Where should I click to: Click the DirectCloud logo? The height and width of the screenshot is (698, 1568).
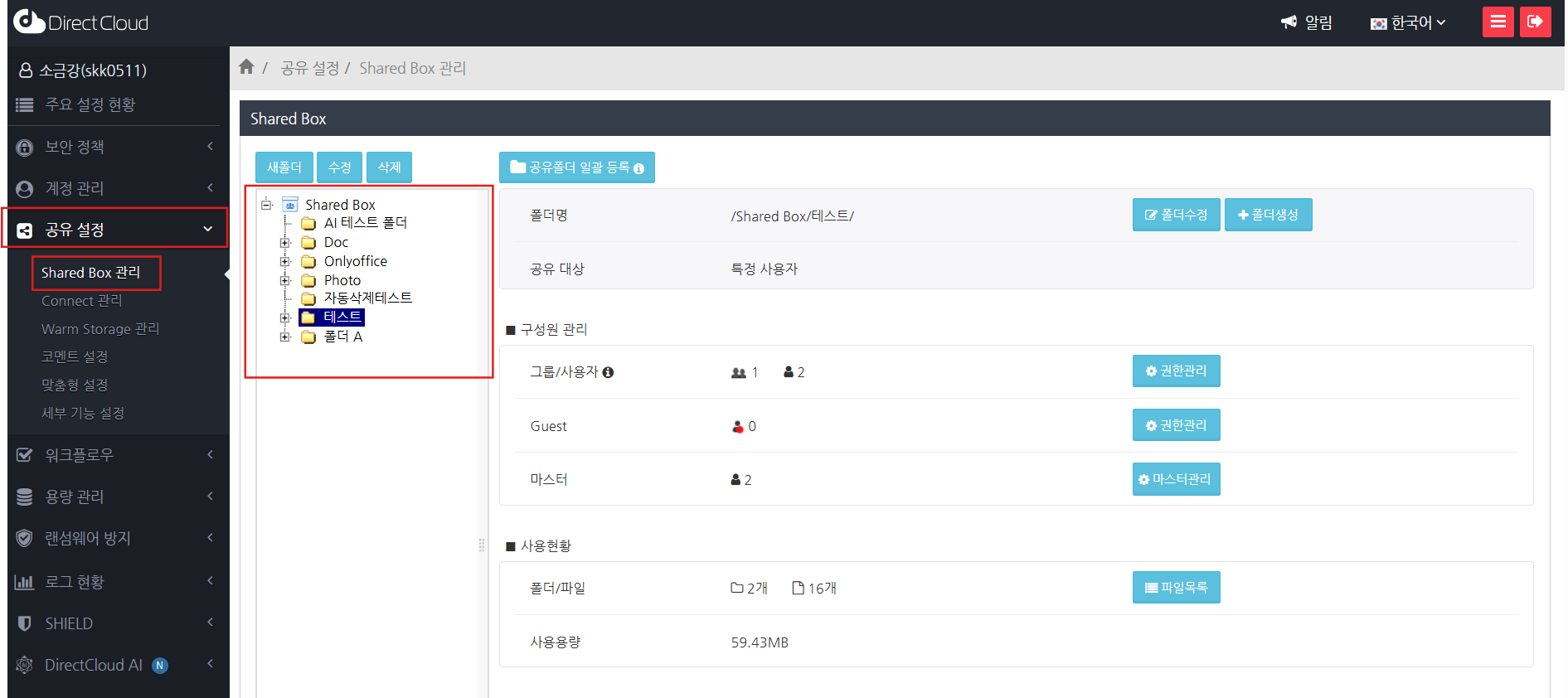[x=80, y=22]
